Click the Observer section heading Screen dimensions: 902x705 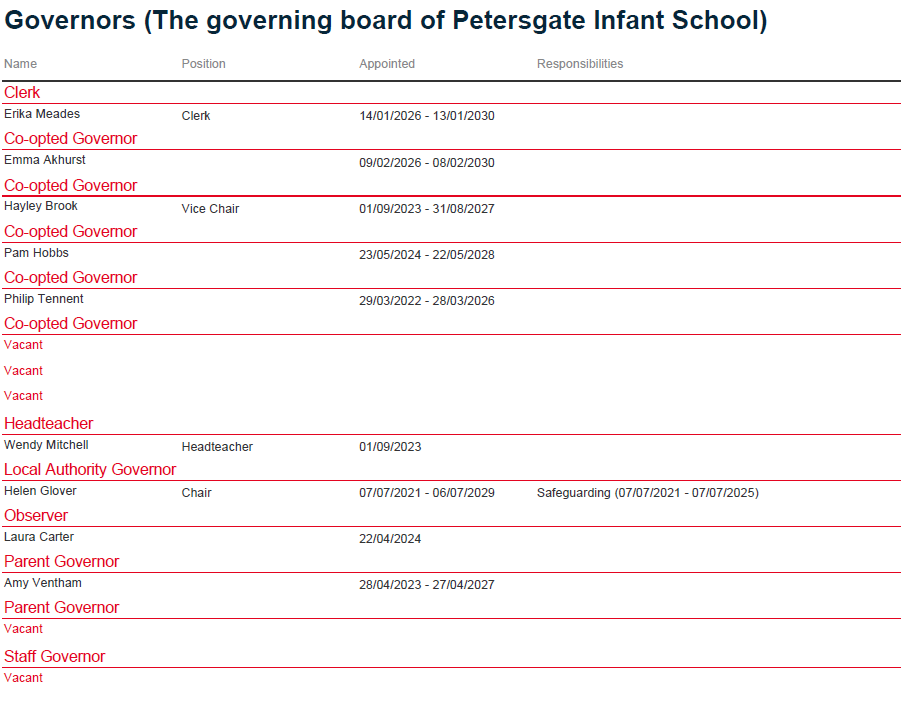(x=36, y=516)
